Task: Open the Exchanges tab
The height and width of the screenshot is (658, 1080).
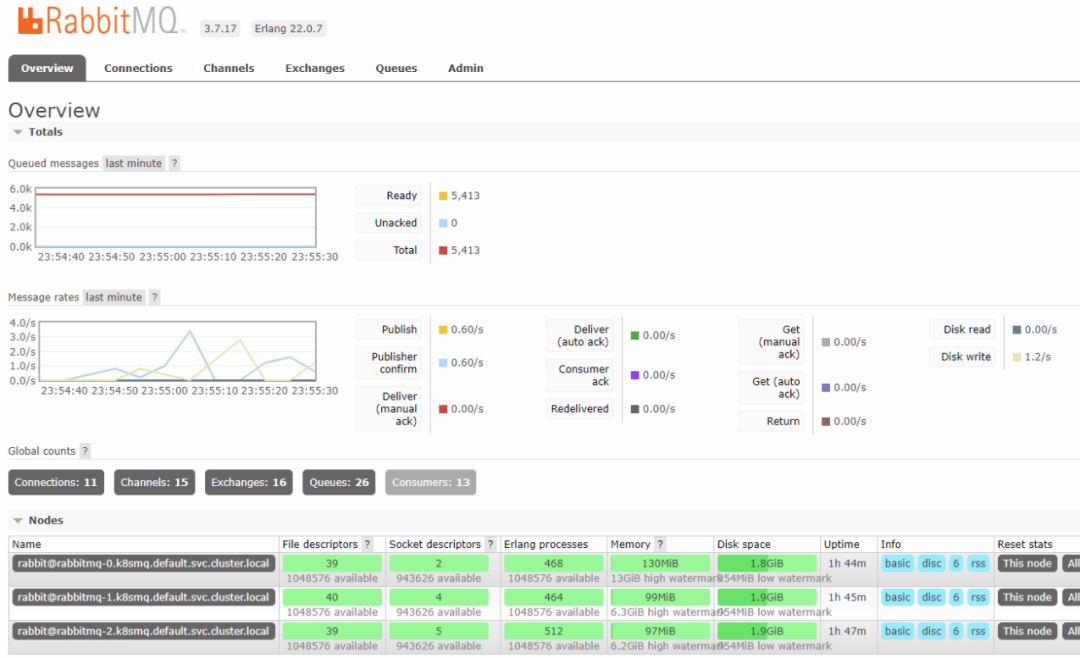Action: coord(315,68)
